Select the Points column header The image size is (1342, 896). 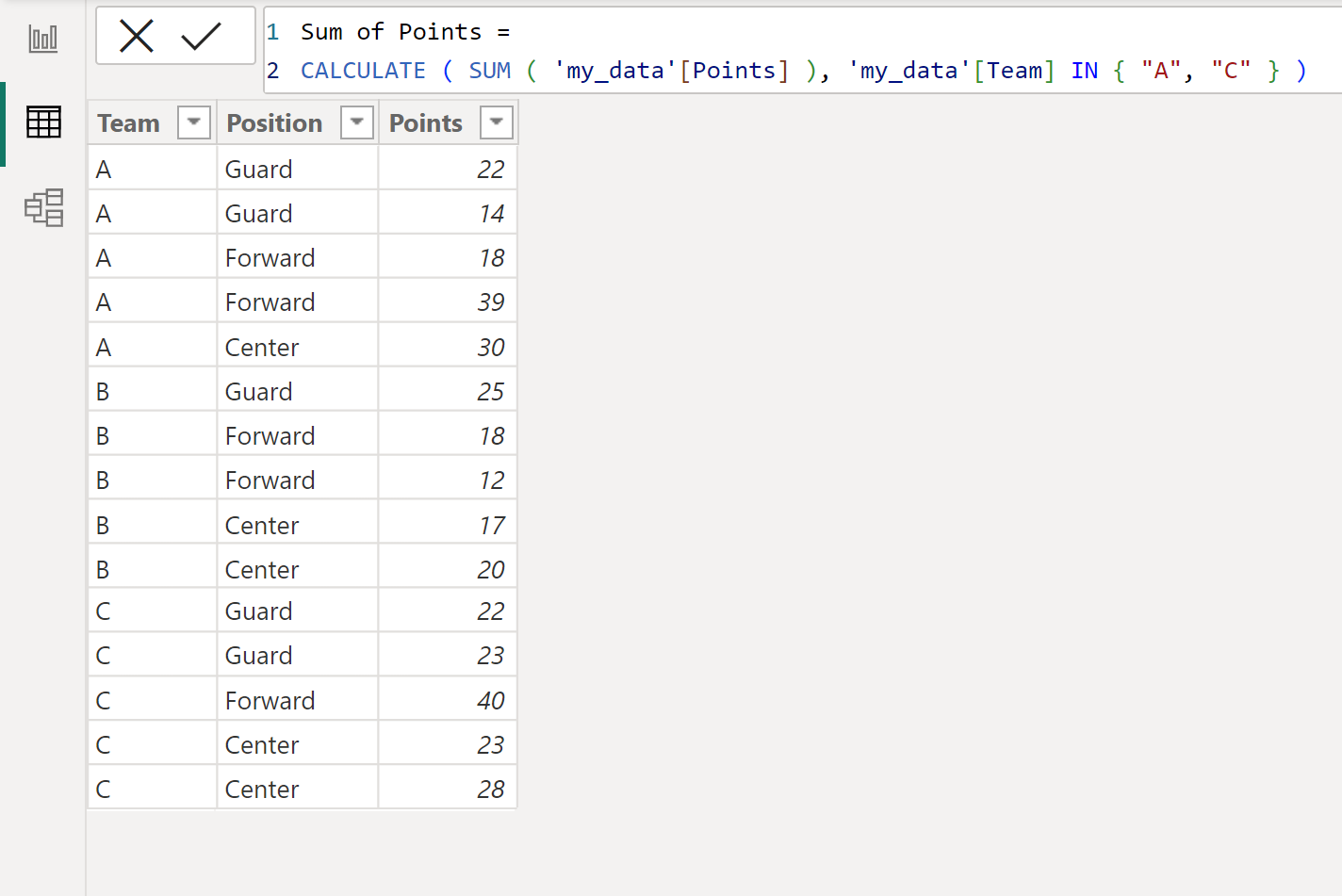(449, 122)
